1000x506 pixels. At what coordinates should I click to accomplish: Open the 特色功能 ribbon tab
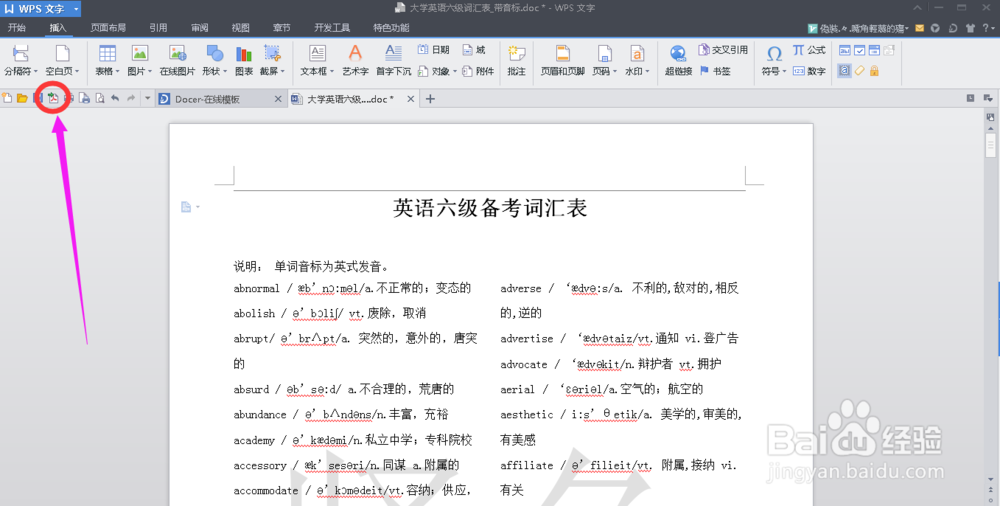(x=391, y=27)
